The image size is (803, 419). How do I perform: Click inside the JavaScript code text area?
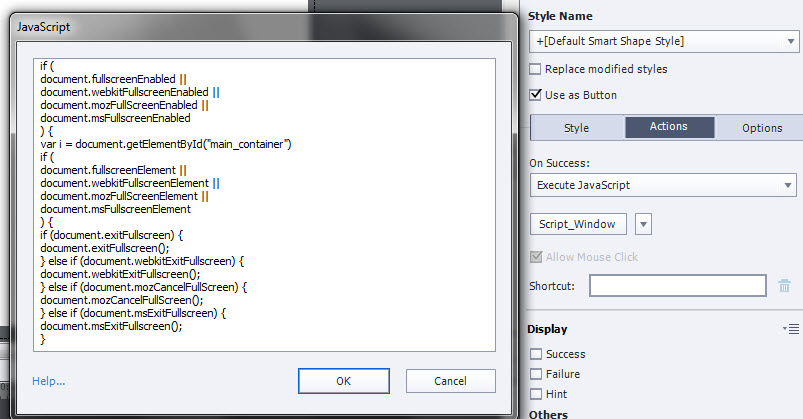(x=264, y=205)
